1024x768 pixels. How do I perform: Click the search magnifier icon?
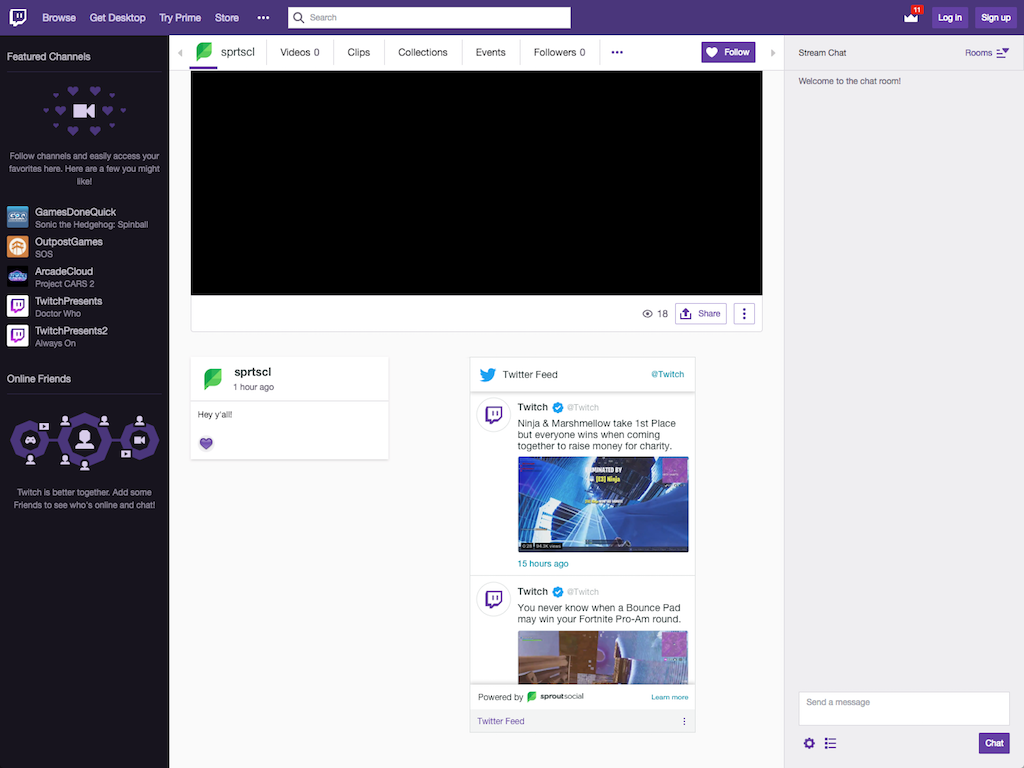point(298,18)
